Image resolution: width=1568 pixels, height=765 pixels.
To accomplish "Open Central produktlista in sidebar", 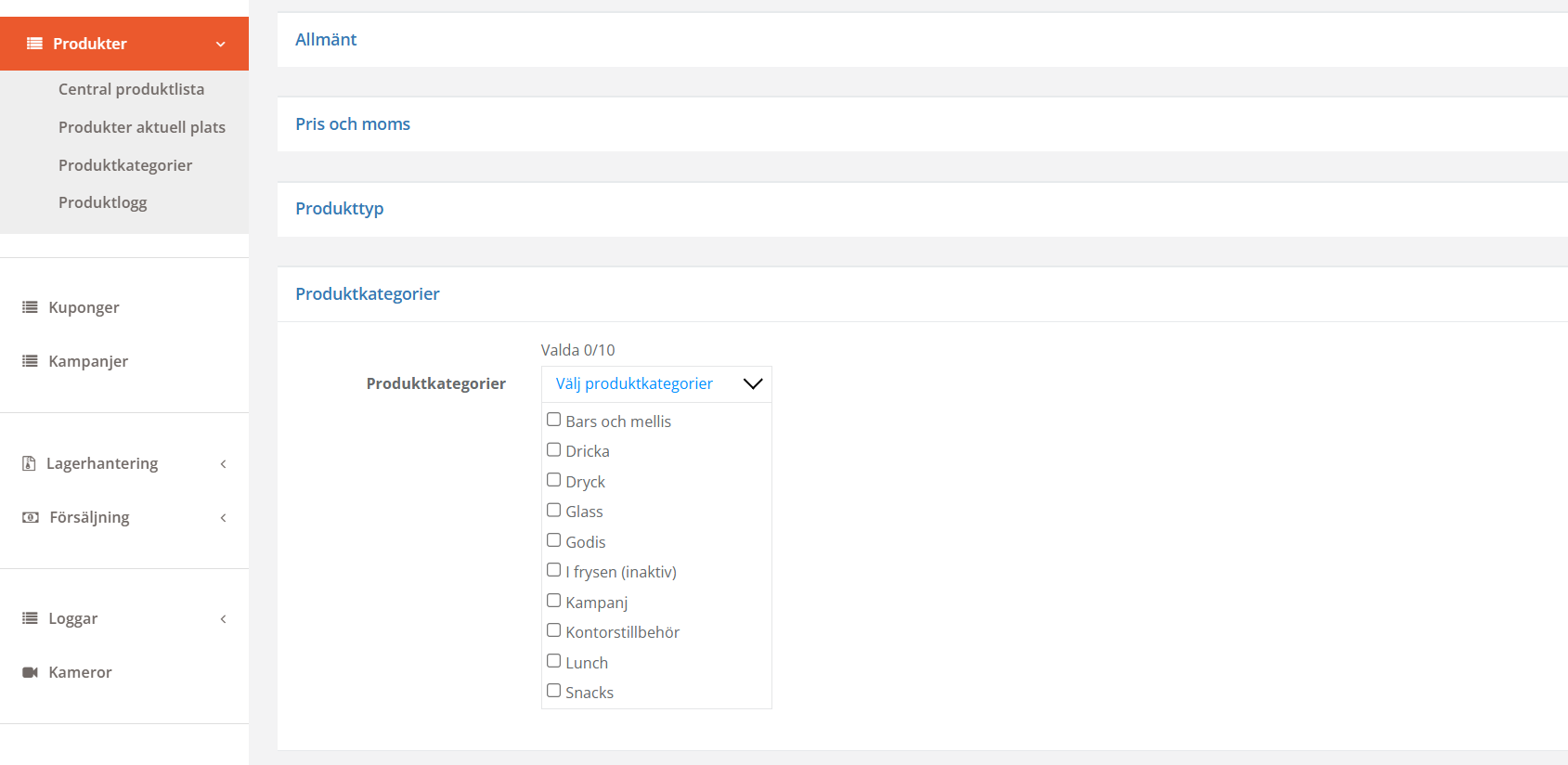I will (131, 89).
